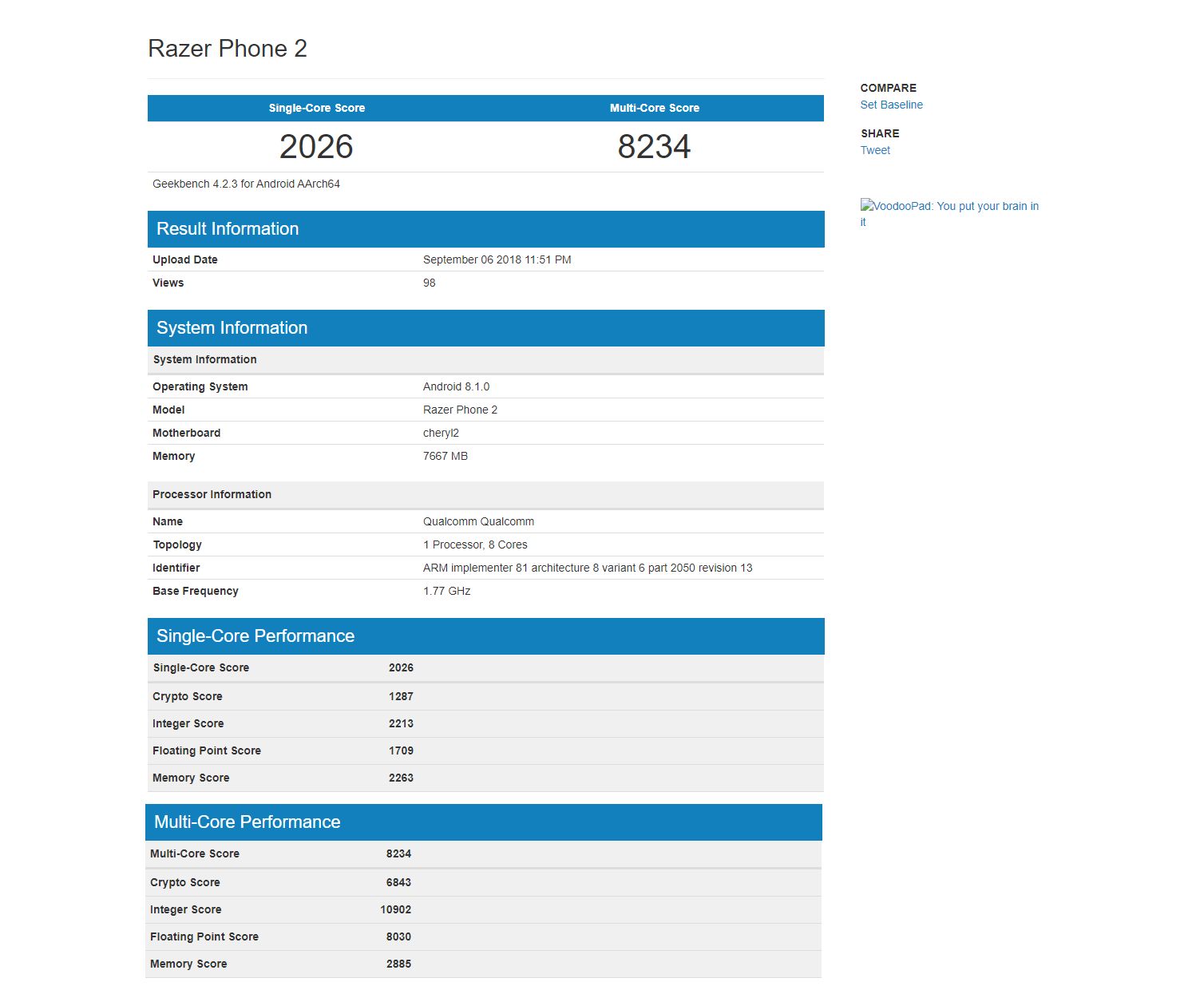The height and width of the screenshot is (986, 1204).
Task: Click the Views label
Action: coord(168,283)
